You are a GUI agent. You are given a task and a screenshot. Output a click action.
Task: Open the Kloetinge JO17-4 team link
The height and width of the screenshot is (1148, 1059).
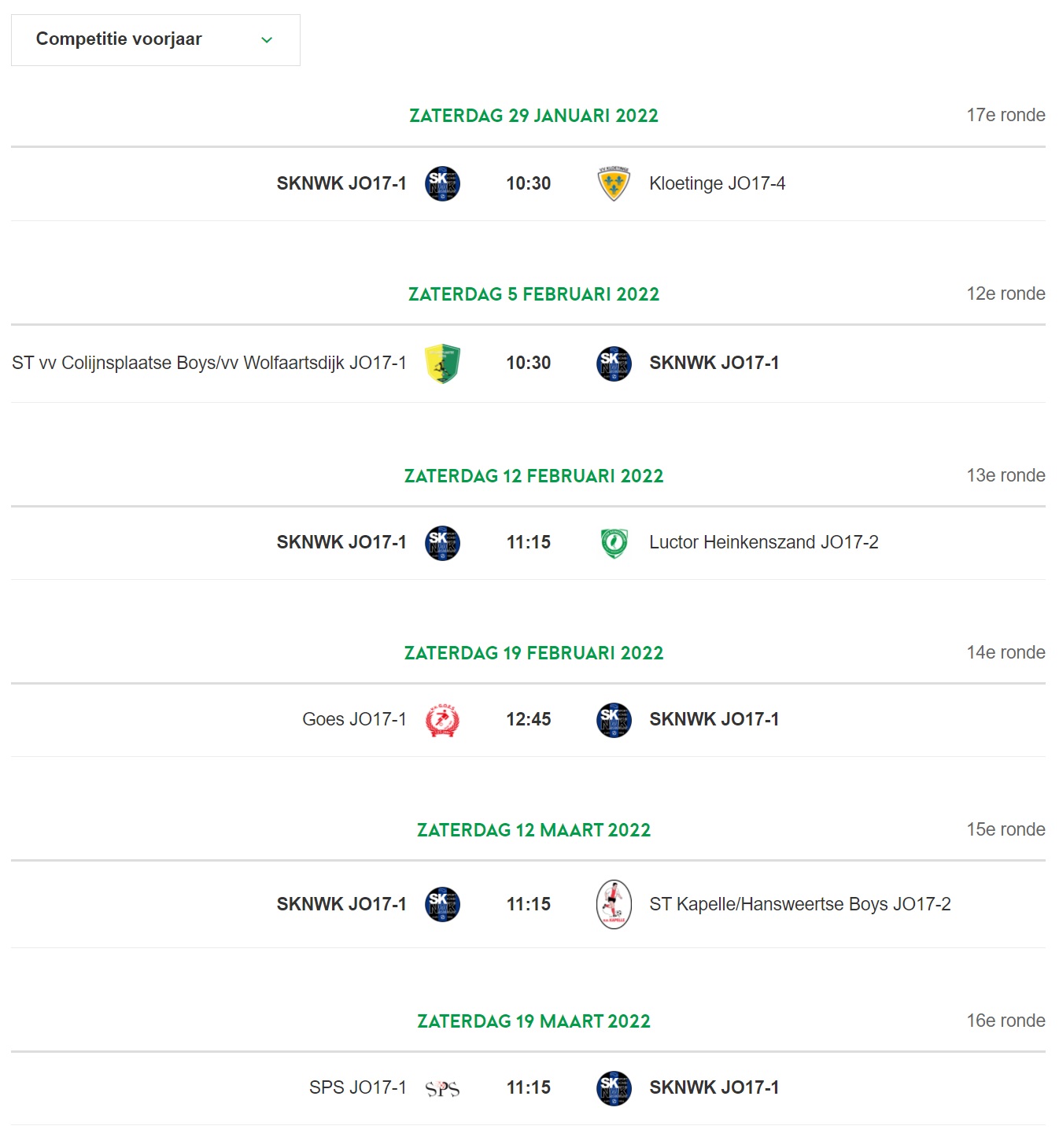[717, 183]
